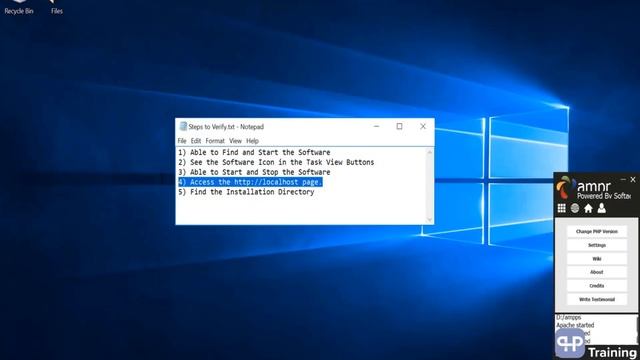The width and height of the screenshot is (640, 360).
Task: Open Files shortcut on desktop
Action: [x=57, y=8]
